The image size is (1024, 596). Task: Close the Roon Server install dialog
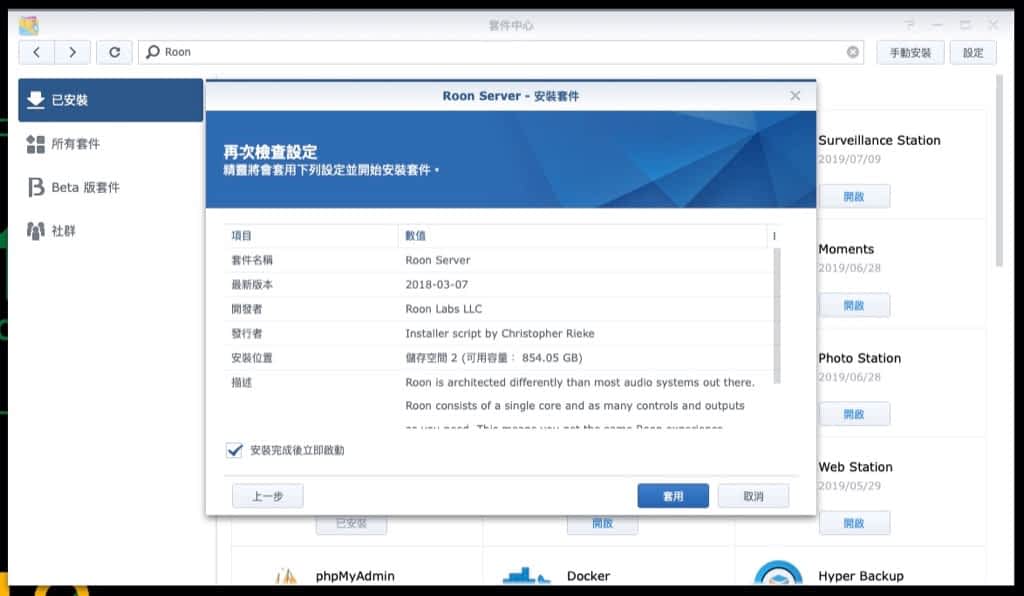(795, 96)
